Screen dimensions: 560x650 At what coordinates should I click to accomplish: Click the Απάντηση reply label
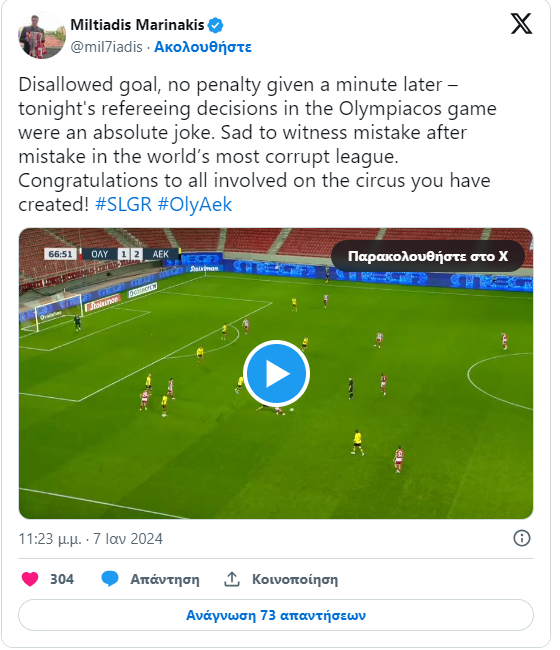coord(165,579)
